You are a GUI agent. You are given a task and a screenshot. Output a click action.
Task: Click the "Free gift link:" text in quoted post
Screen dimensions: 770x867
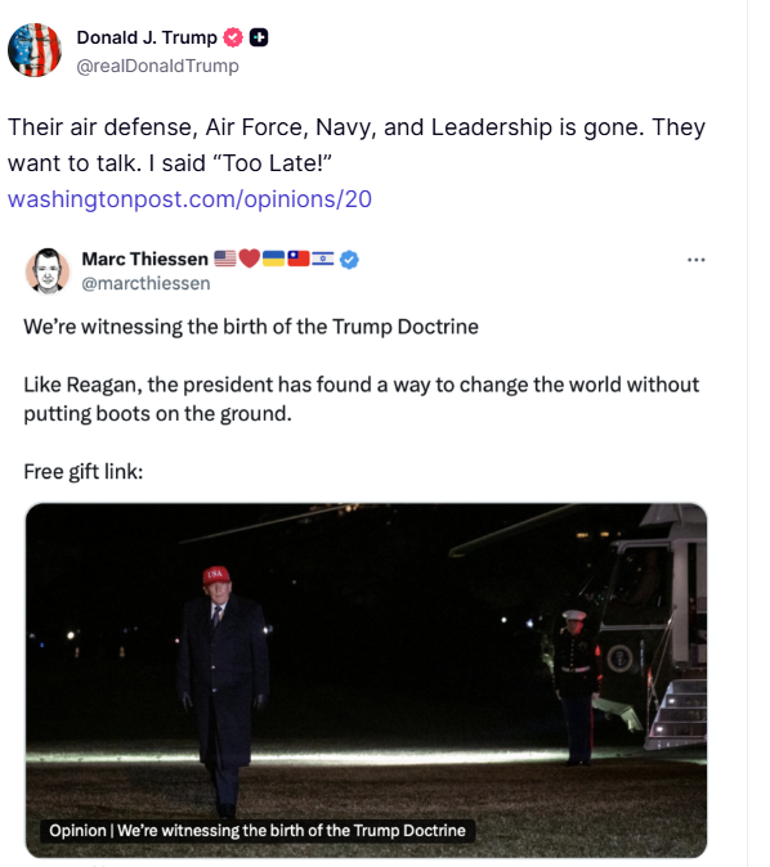pos(83,470)
